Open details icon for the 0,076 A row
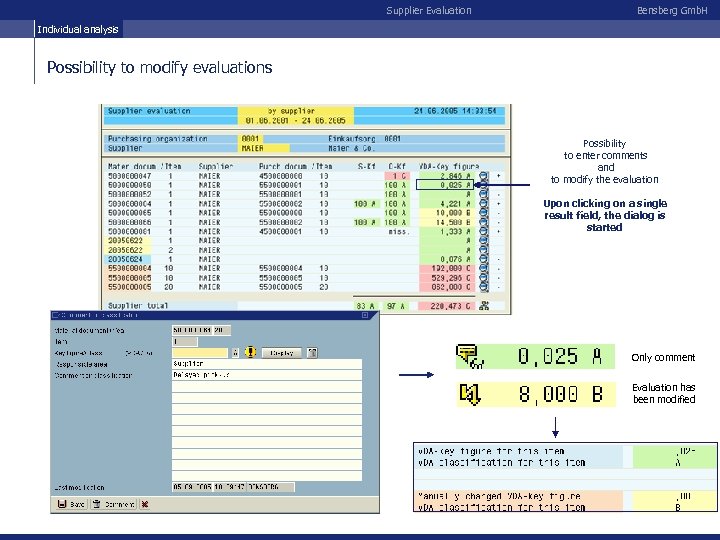This screenshot has height=540, width=720. [x=484, y=259]
